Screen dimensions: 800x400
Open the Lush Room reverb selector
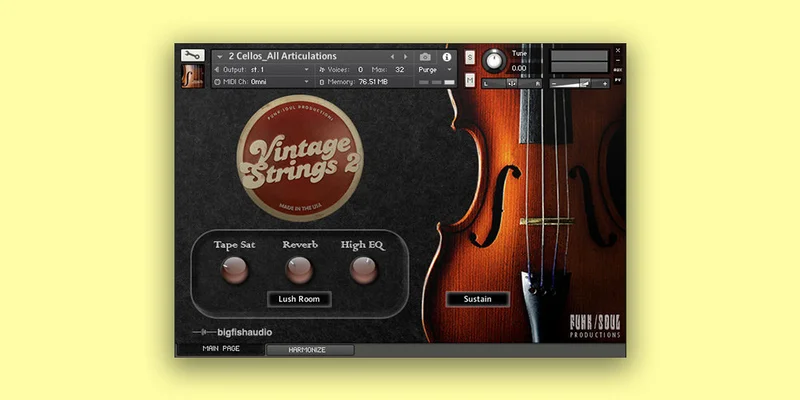299,299
